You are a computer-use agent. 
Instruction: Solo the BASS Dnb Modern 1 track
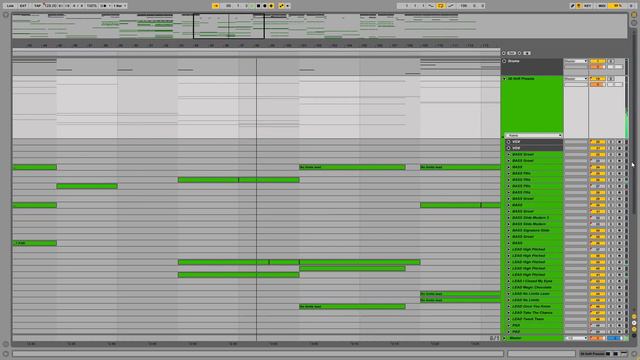(x=611, y=218)
